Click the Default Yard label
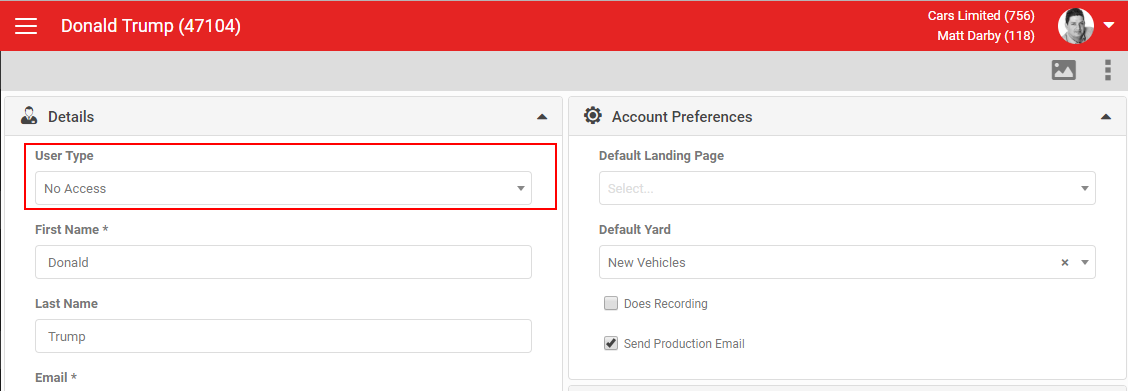Viewport: 1128px width, 391px height. [634, 230]
